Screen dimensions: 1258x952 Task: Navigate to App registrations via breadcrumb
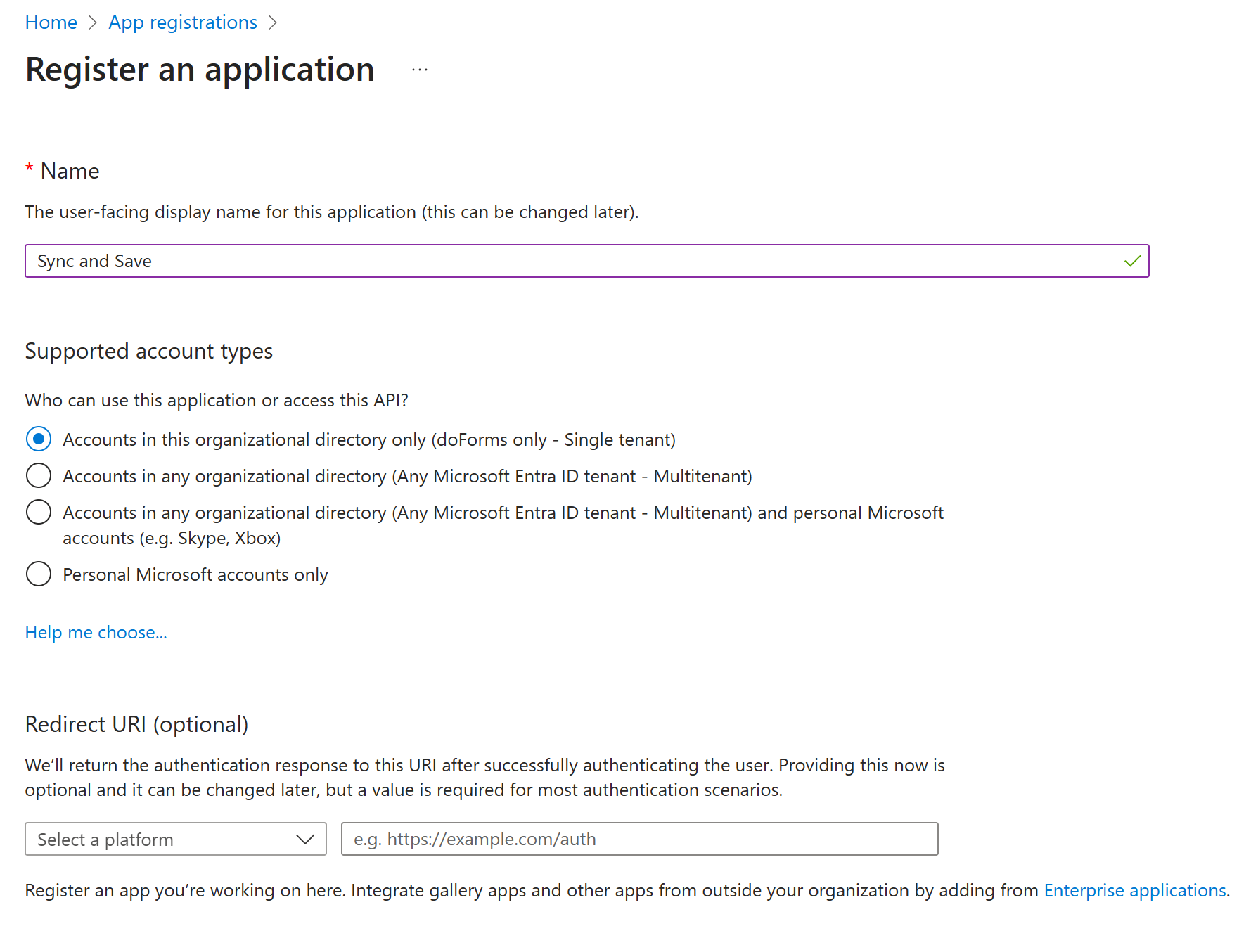(182, 22)
